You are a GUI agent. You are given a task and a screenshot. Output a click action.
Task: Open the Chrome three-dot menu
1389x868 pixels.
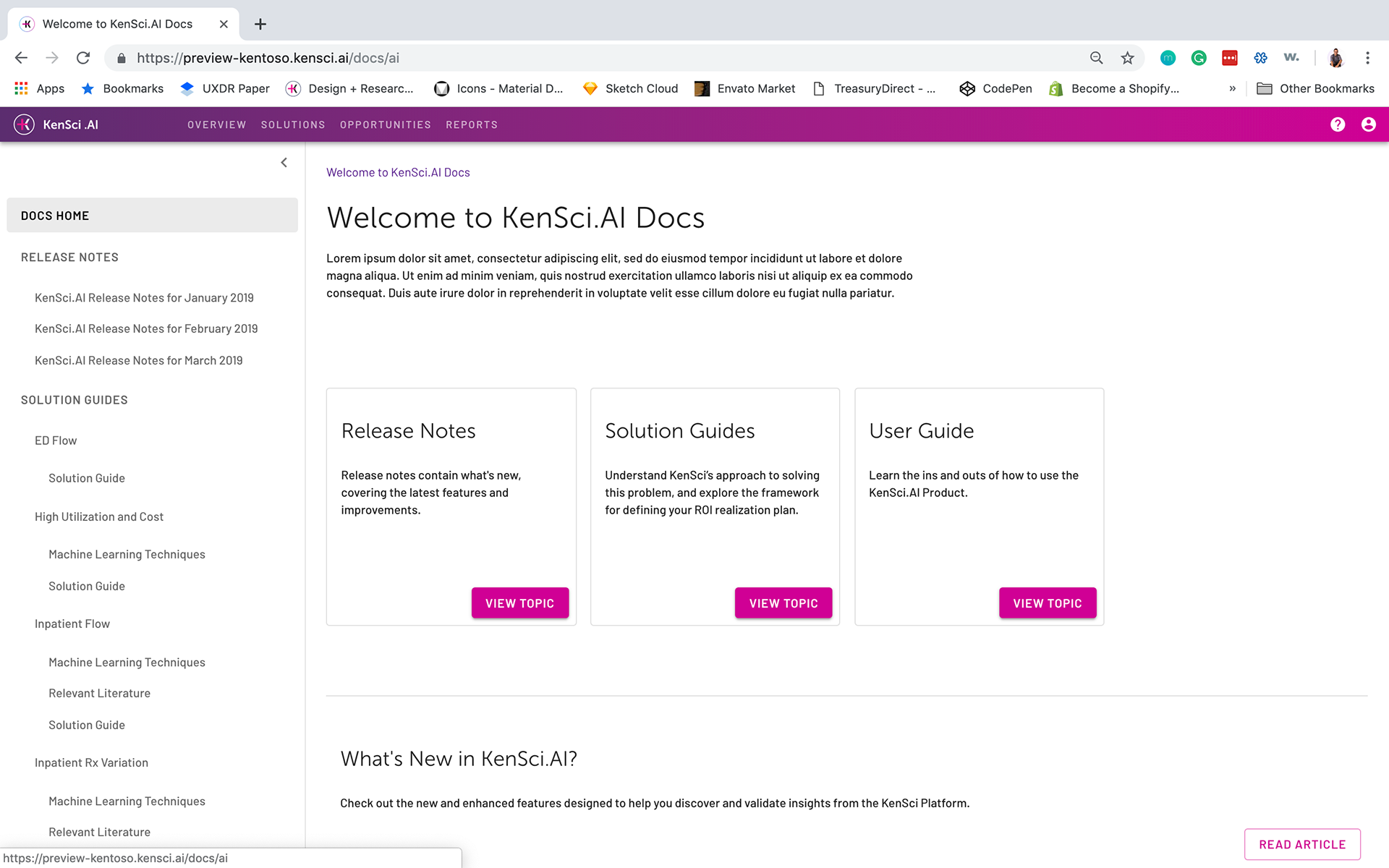[x=1367, y=58]
